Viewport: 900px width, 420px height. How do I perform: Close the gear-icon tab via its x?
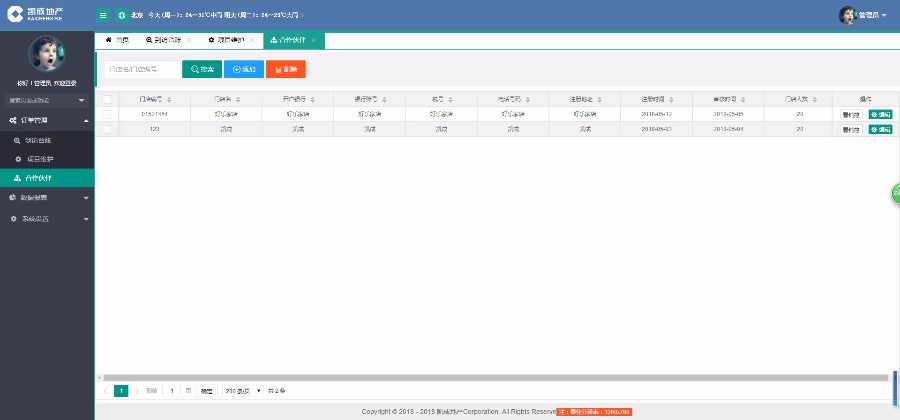click(252, 40)
